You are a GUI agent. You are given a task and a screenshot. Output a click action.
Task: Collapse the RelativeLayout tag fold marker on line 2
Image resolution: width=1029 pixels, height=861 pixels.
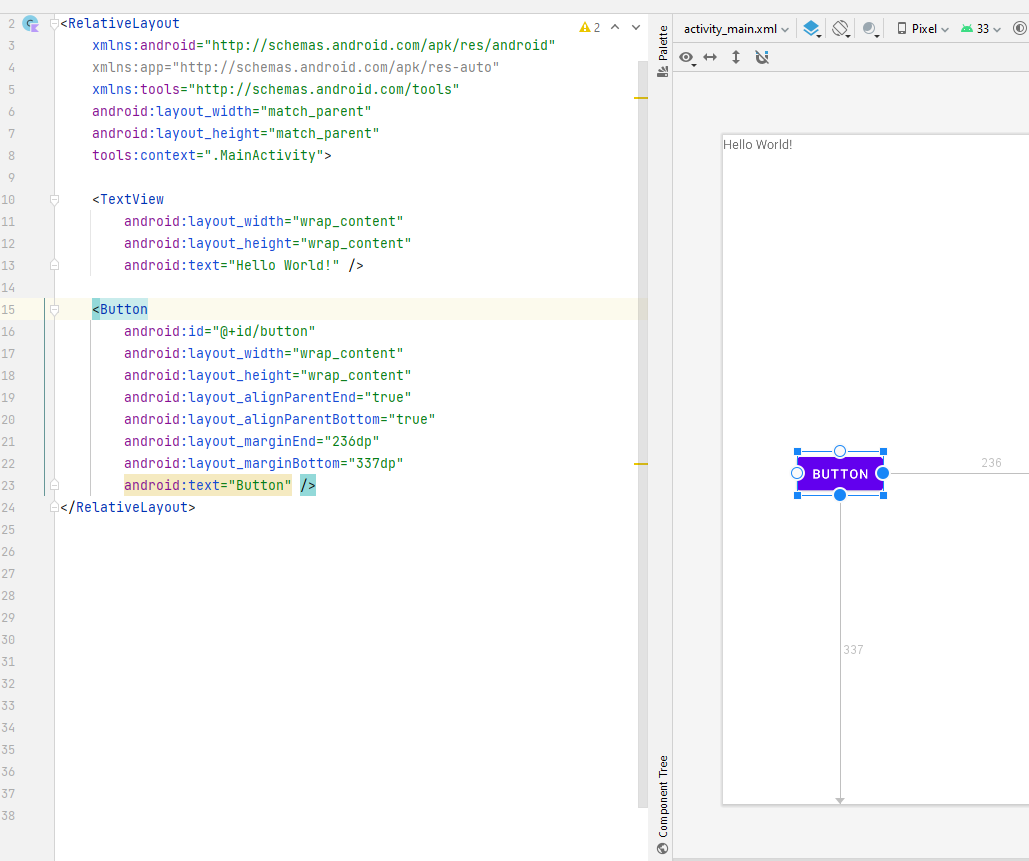(54, 24)
